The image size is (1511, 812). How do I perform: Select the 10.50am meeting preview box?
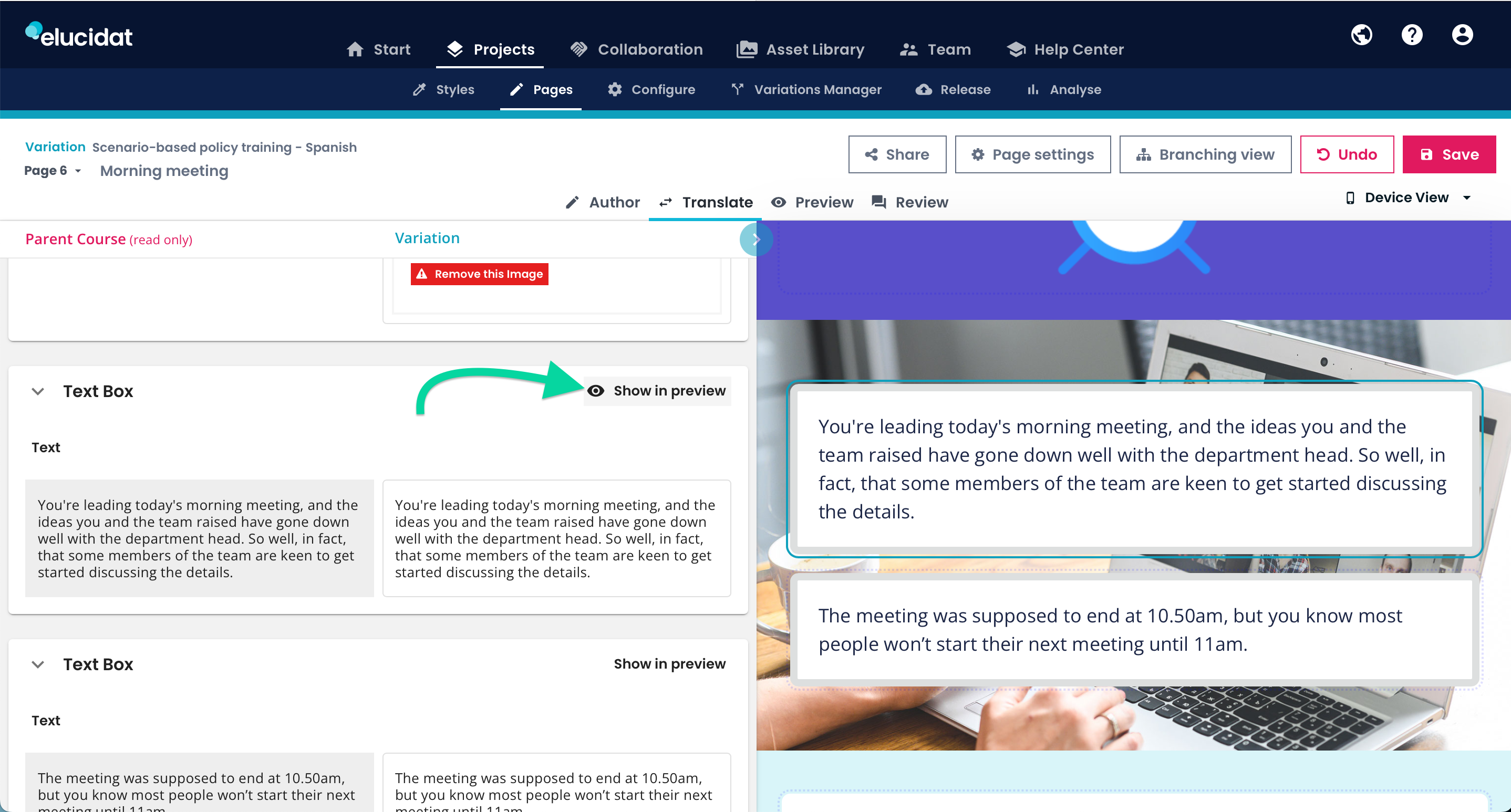pos(1134,630)
